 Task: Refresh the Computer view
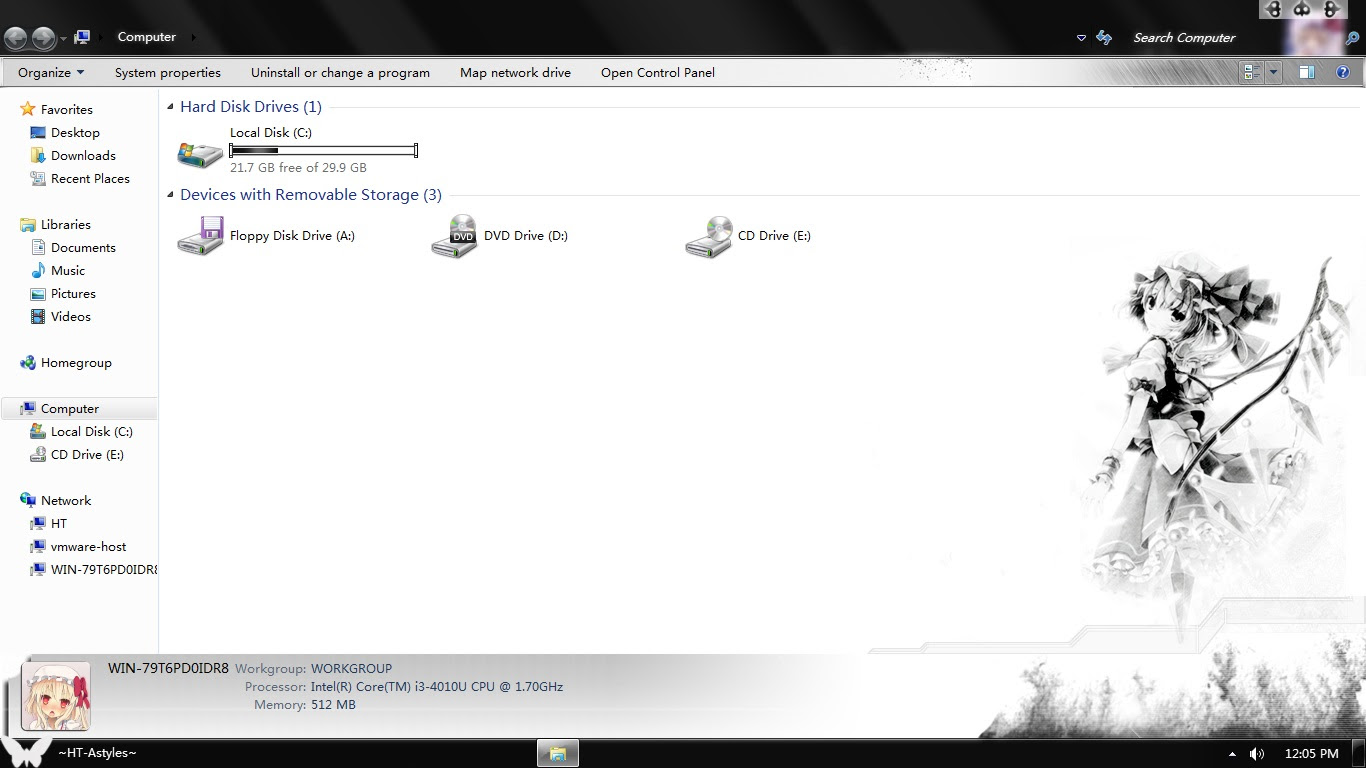[x=1104, y=37]
